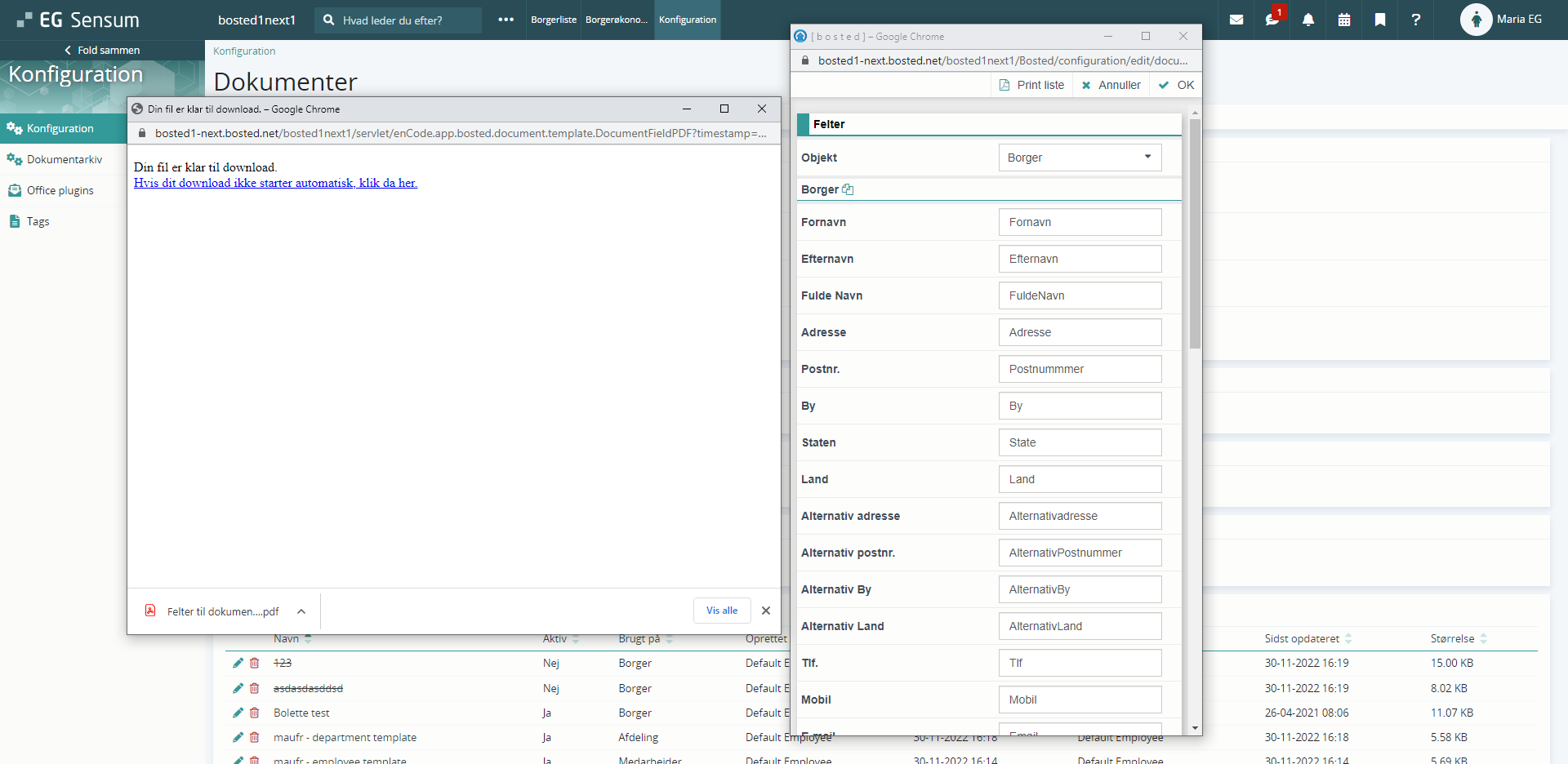The height and width of the screenshot is (764, 1568).
Task: Expand download options chevron for PDF
Action: 301,611
